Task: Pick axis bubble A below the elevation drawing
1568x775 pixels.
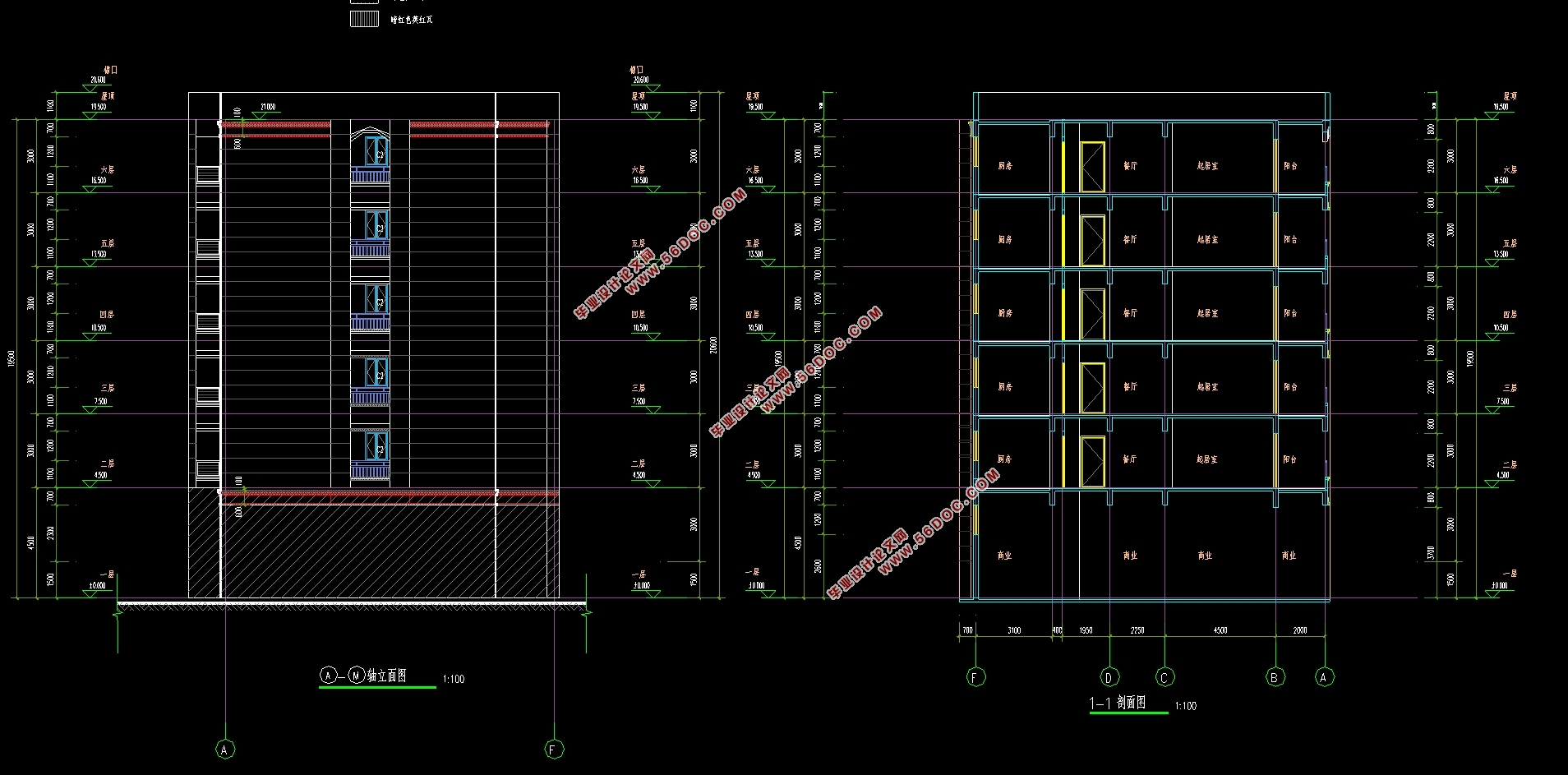Action: coord(225,749)
